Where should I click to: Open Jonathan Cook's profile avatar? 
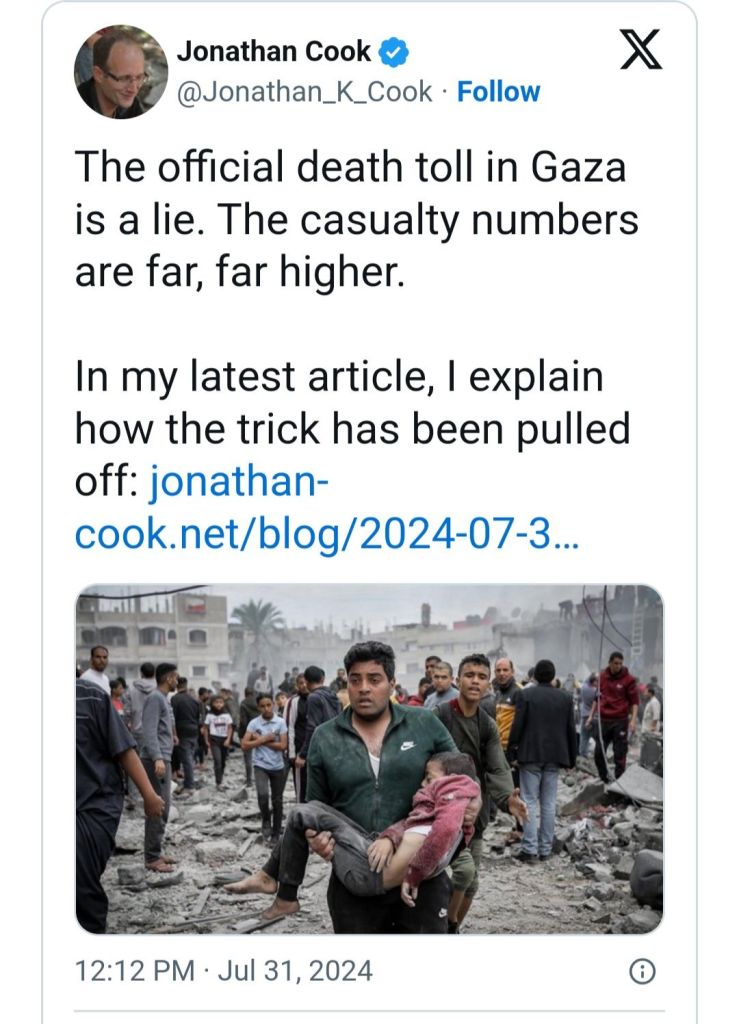tap(121, 71)
